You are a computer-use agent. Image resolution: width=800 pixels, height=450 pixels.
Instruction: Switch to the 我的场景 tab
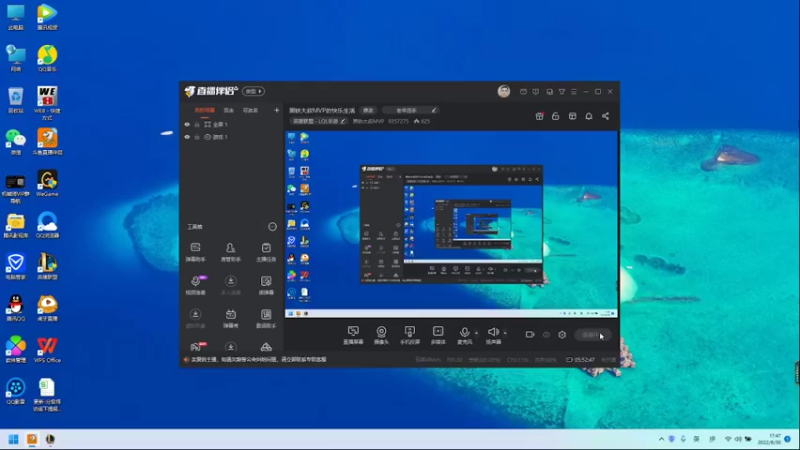click(205, 110)
